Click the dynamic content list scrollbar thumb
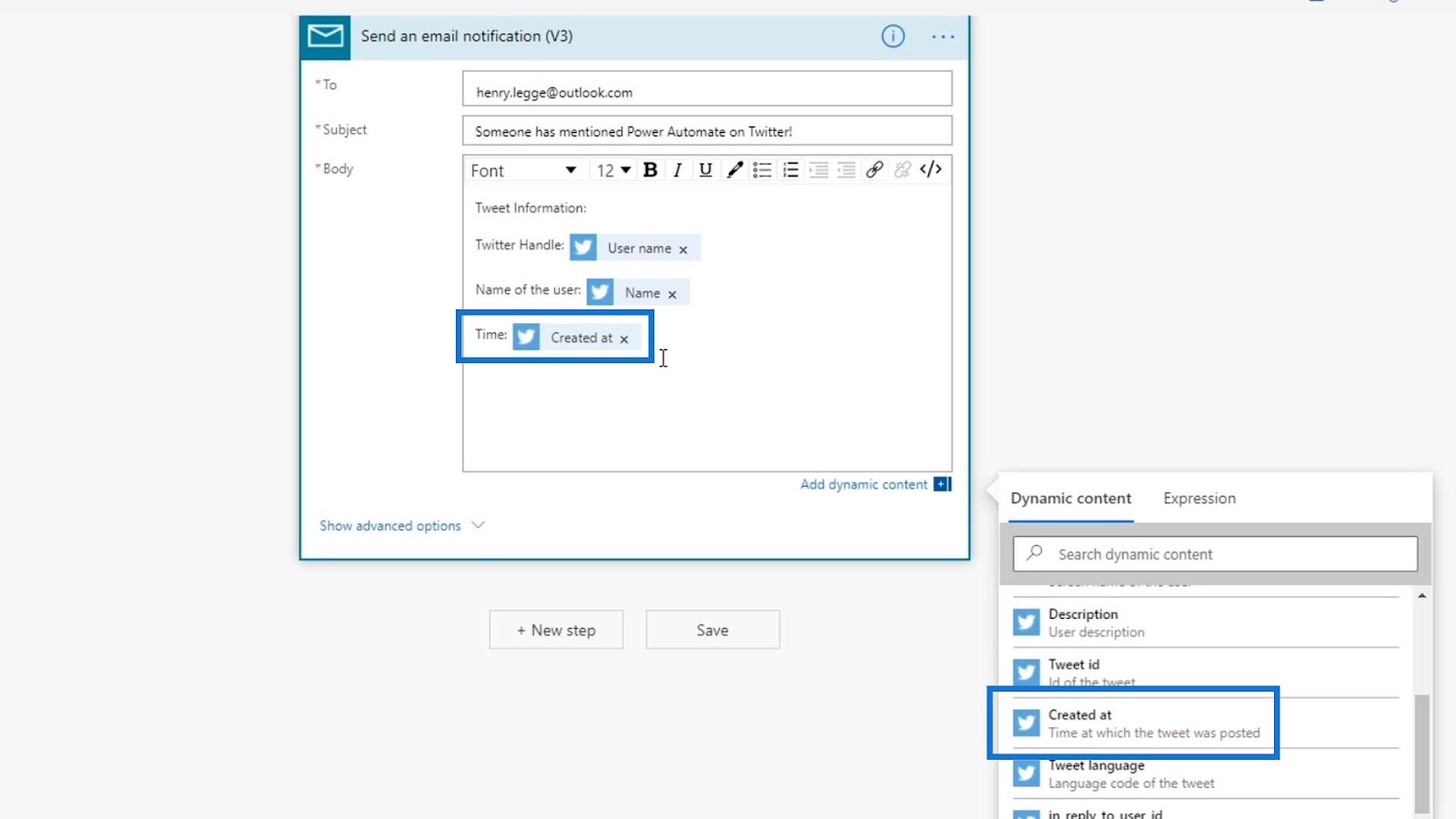 1421,753
